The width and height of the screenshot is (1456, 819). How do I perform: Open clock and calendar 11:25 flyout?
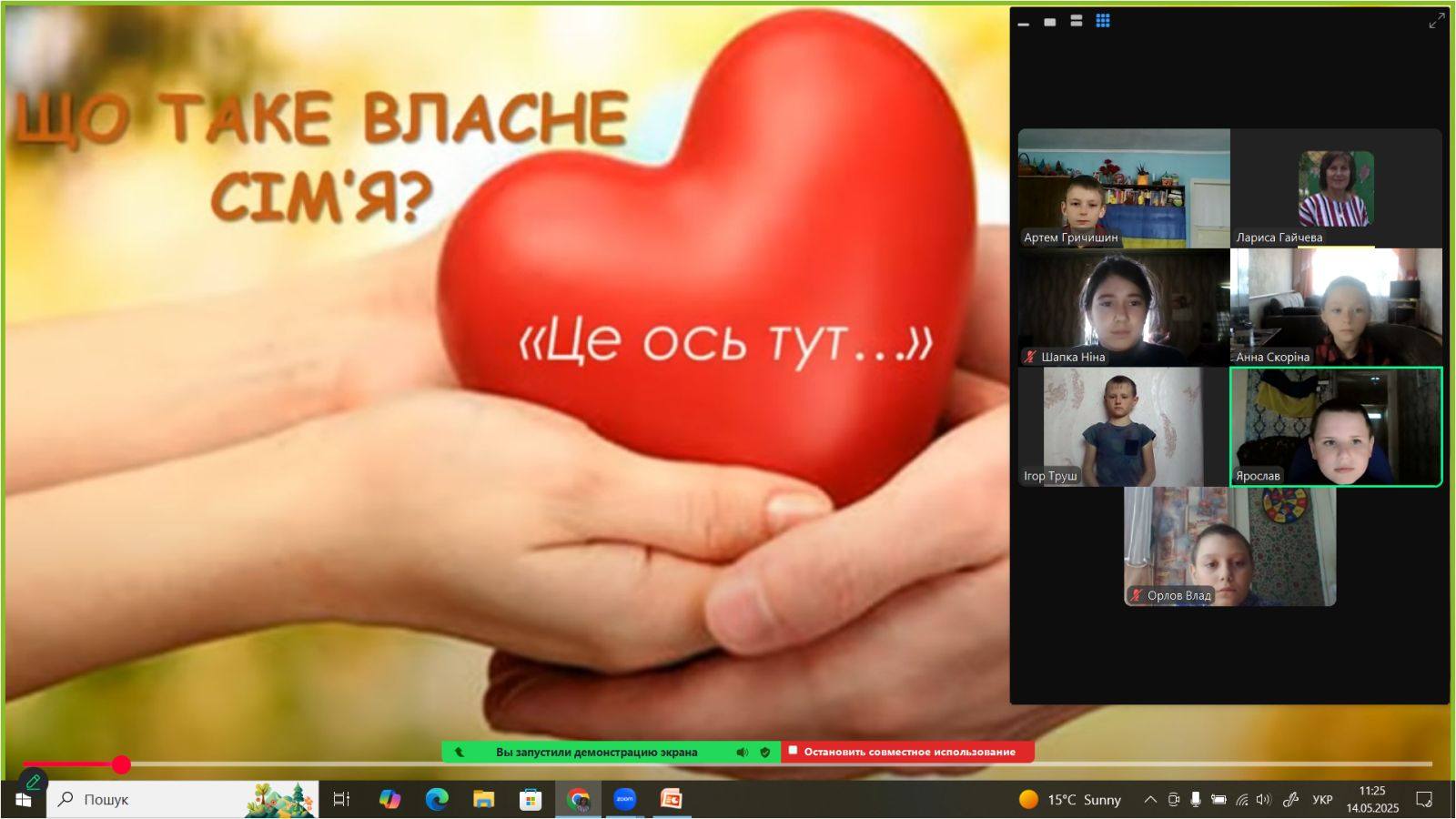[1372, 800]
